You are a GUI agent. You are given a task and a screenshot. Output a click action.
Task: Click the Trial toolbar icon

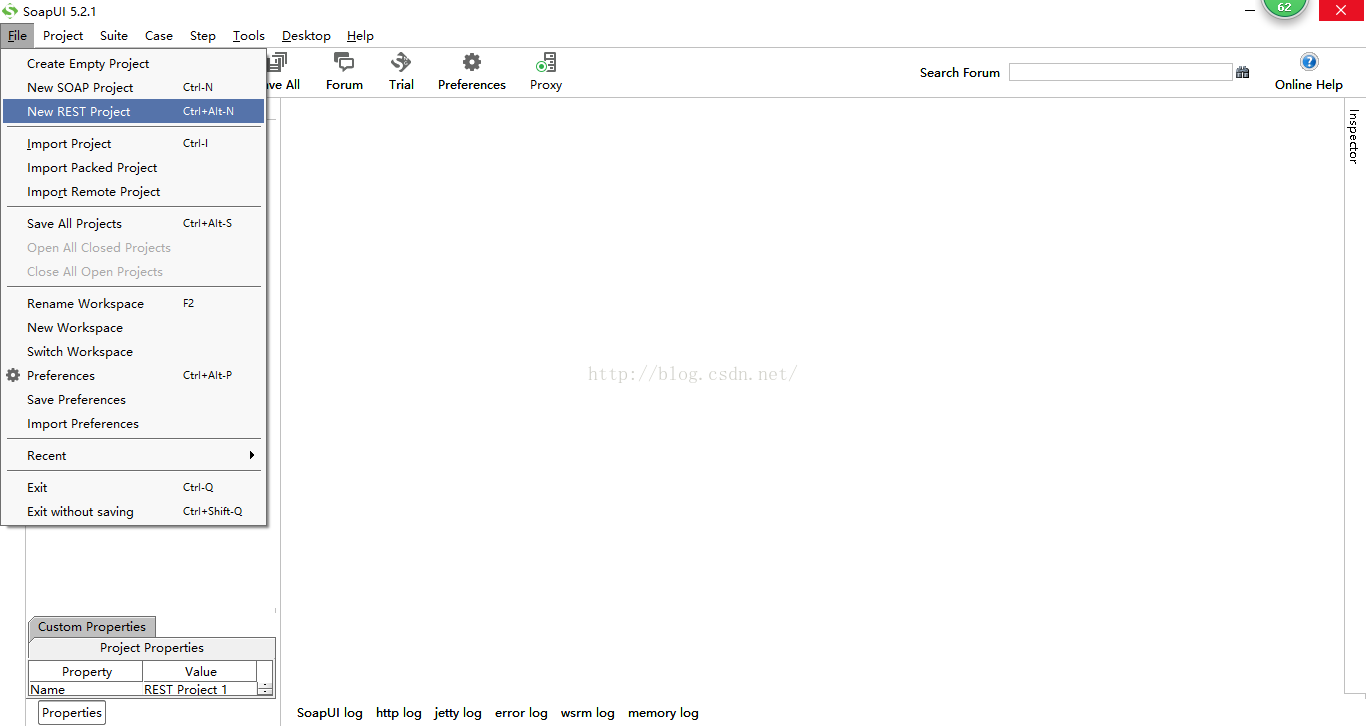[401, 63]
